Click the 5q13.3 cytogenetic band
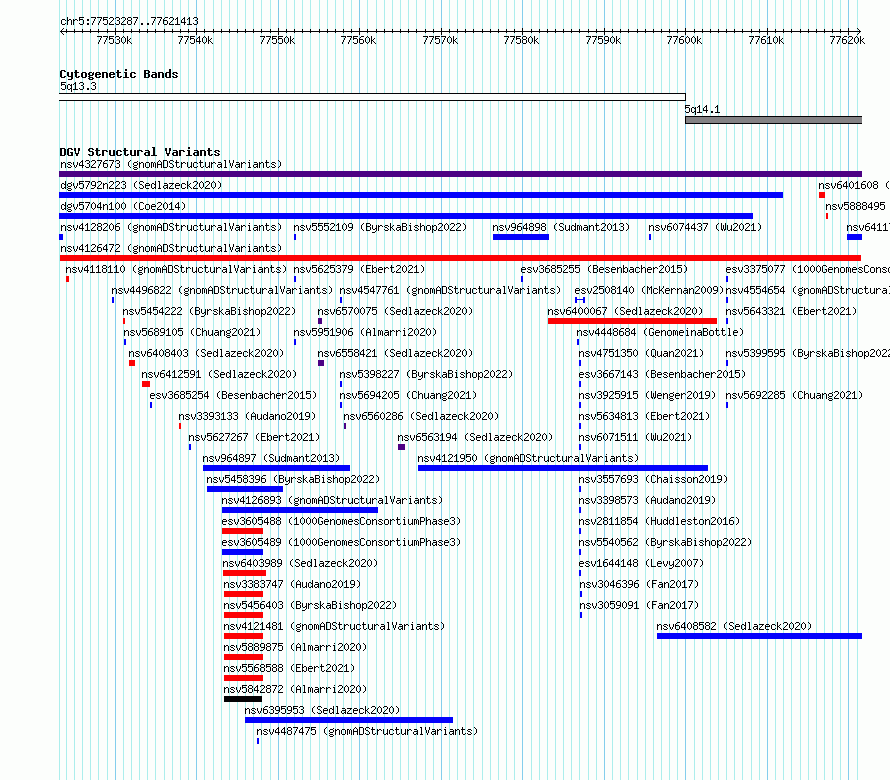This screenshot has height=780, width=890. pos(372,97)
